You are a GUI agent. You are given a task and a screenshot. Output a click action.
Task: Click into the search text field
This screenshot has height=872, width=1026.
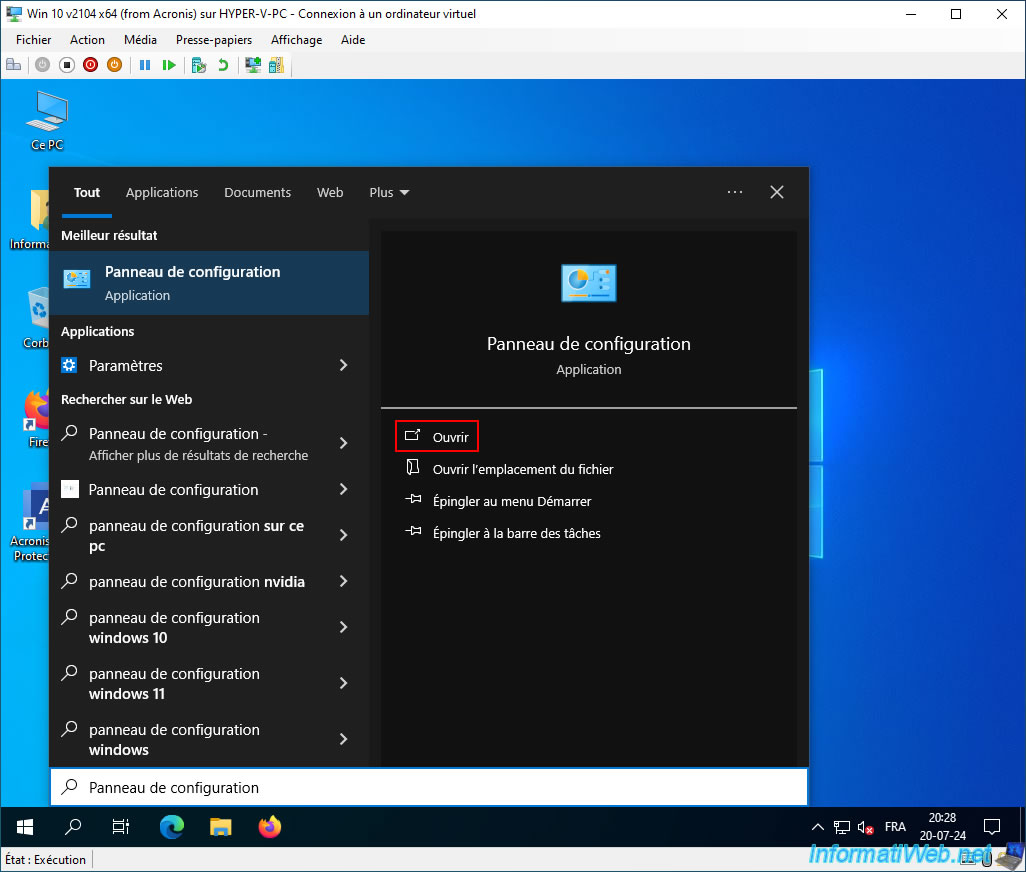tap(429, 787)
